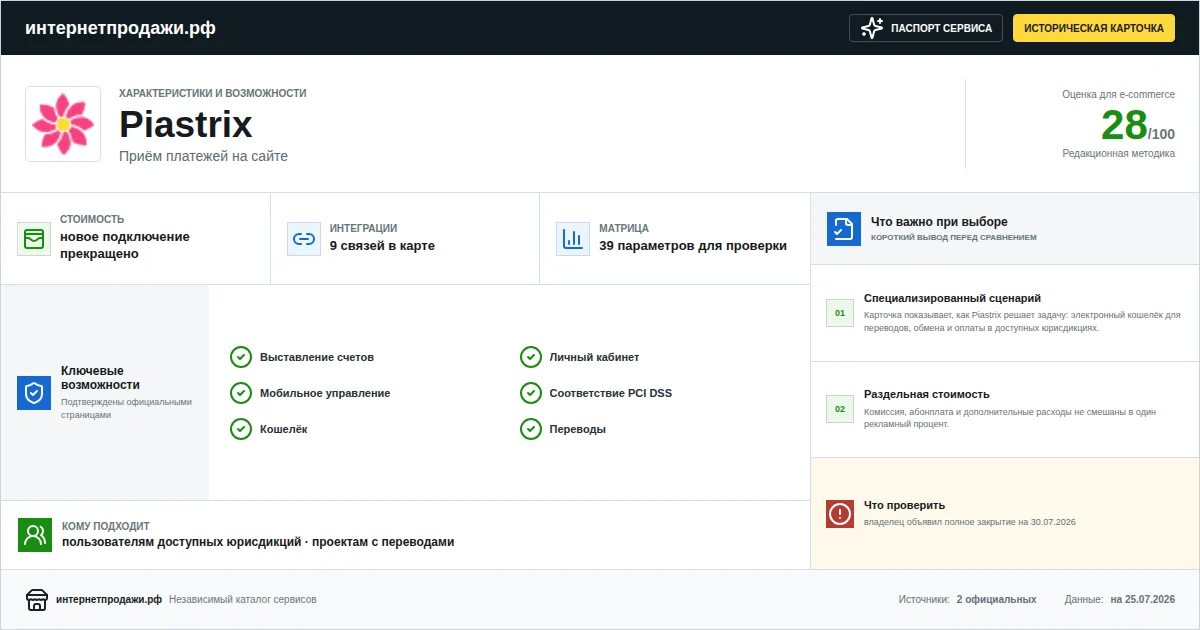Click 'Личный кабинет' feature label

click(594, 357)
